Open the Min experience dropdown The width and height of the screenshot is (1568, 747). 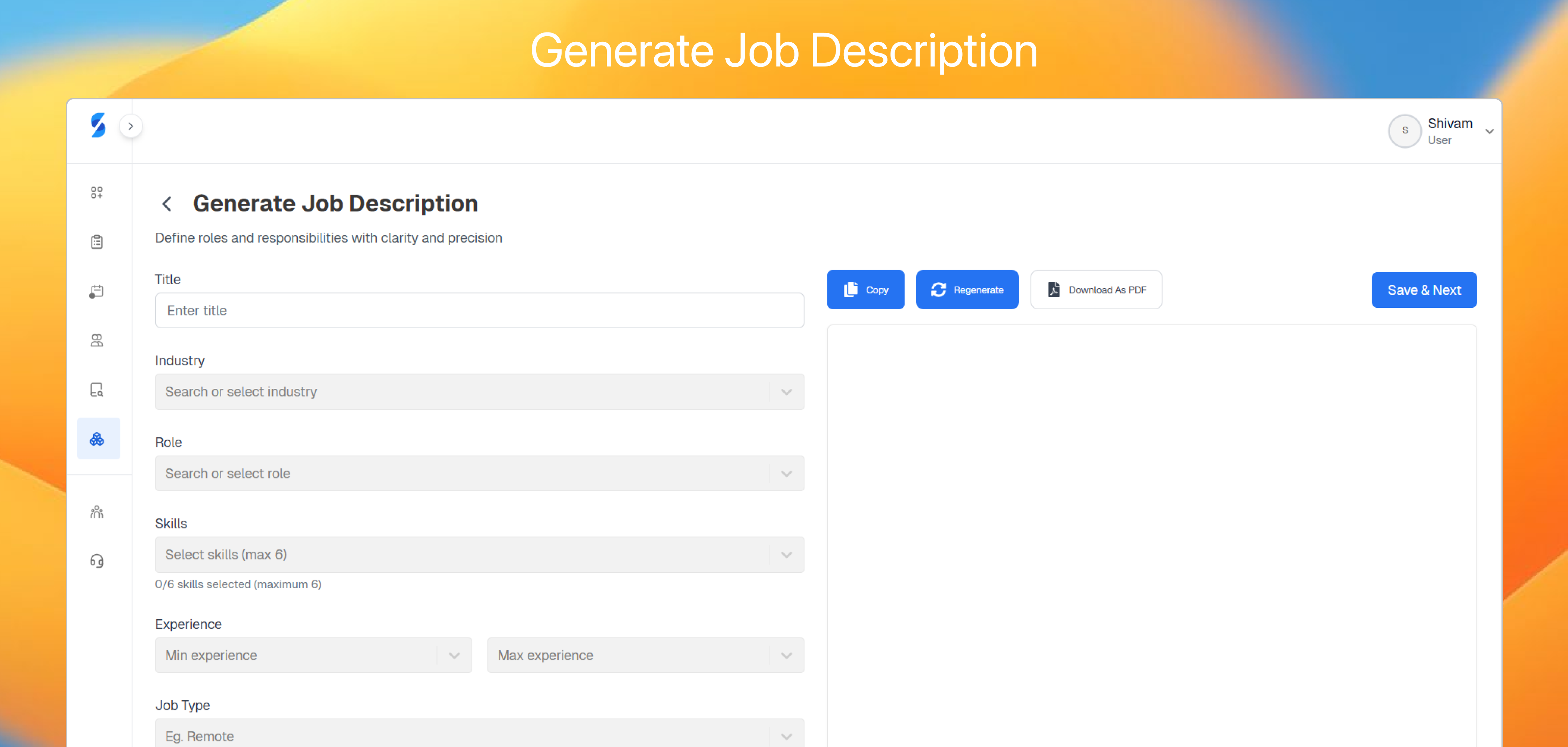click(313, 655)
